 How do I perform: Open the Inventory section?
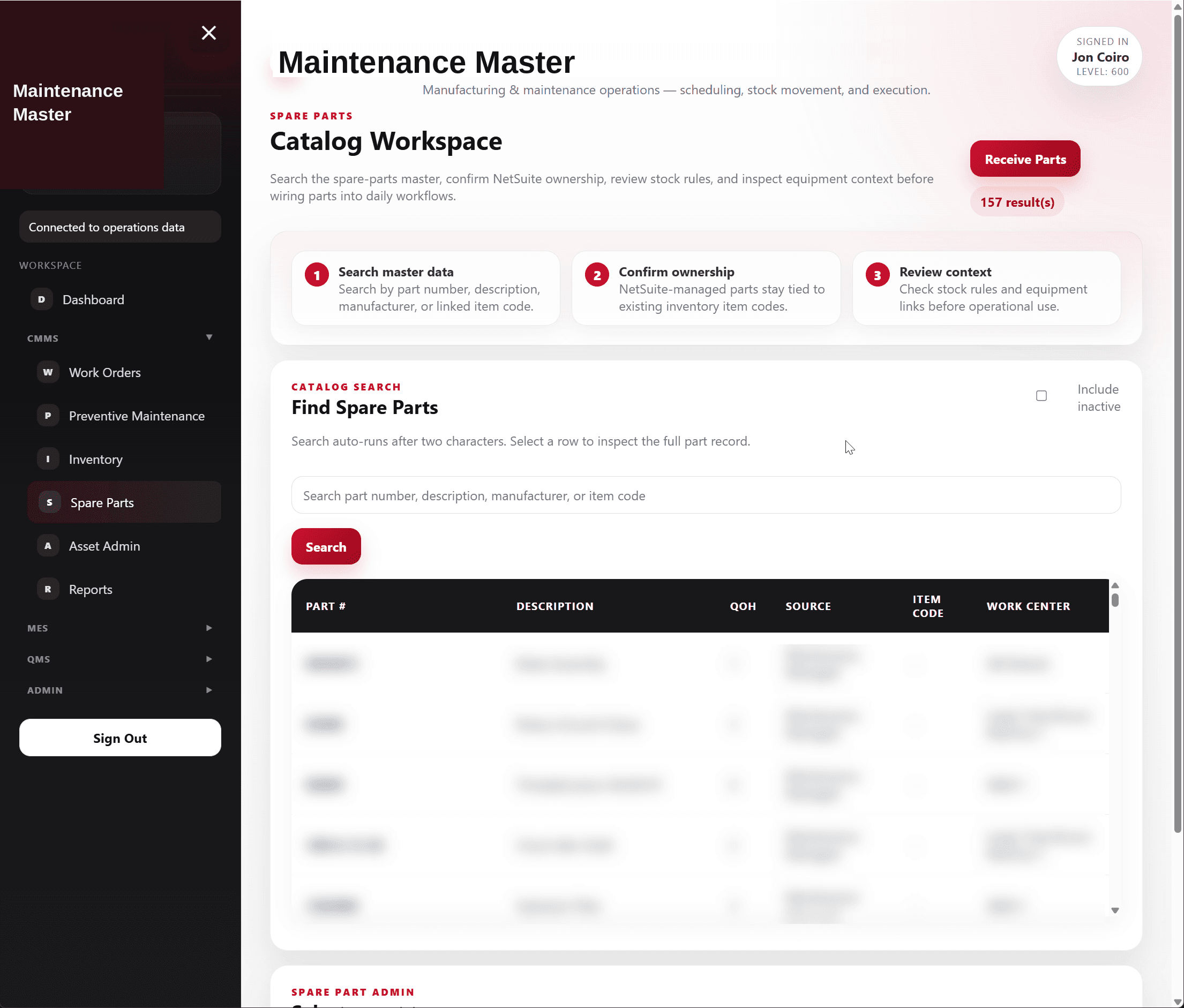click(124, 460)
